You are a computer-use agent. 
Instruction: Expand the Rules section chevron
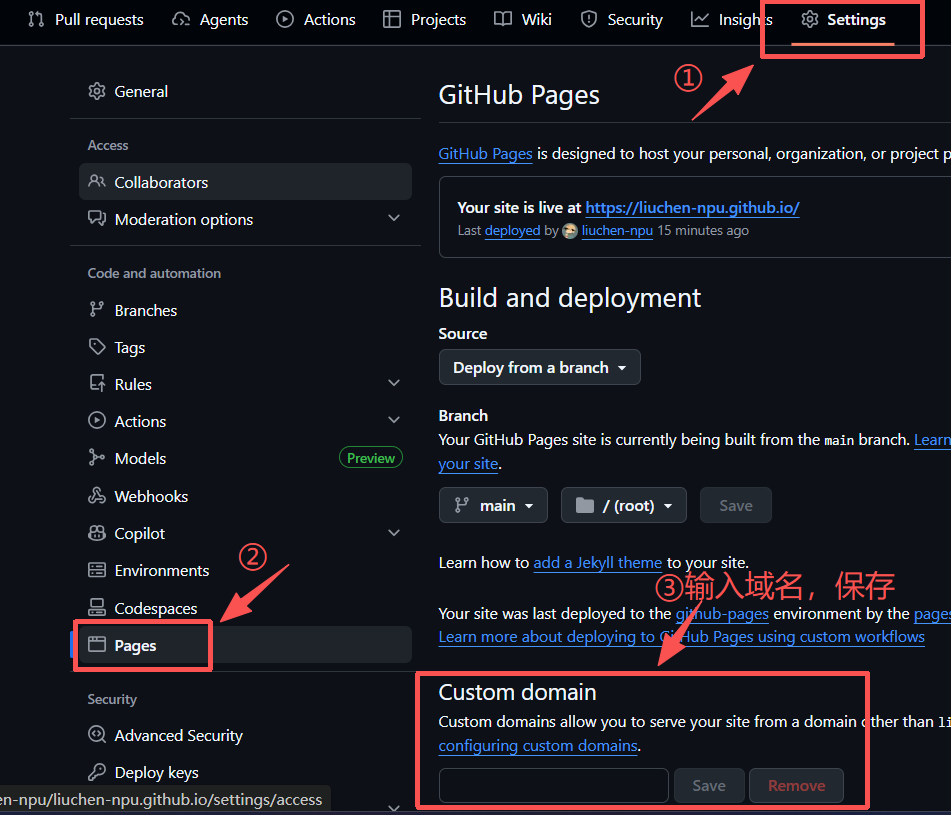394,384
